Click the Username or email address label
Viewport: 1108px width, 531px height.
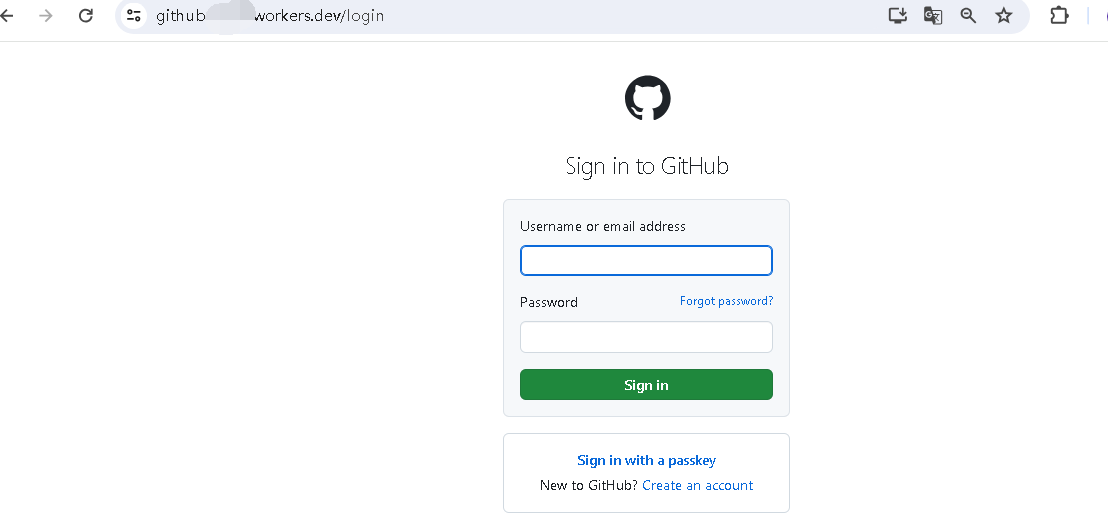(603, 226)
